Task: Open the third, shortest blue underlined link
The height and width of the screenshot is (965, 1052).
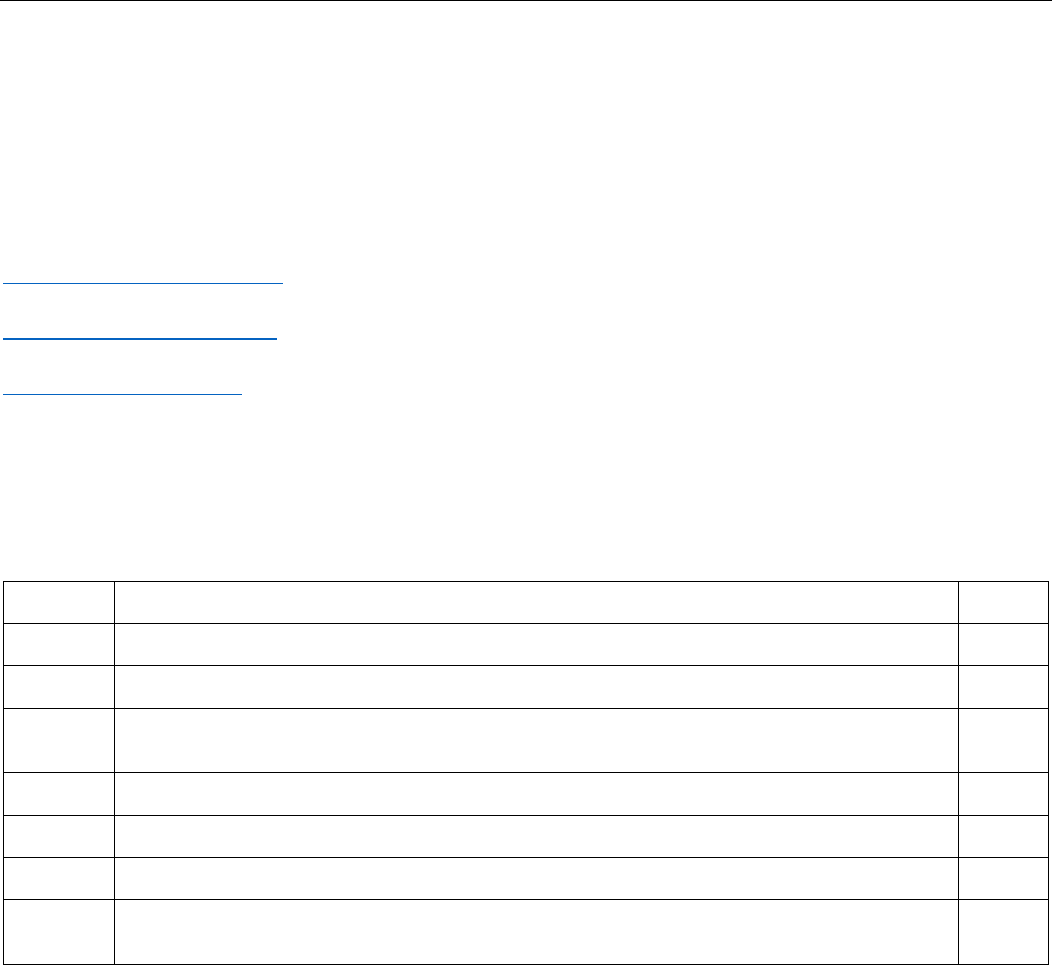Action: [123, 393]
